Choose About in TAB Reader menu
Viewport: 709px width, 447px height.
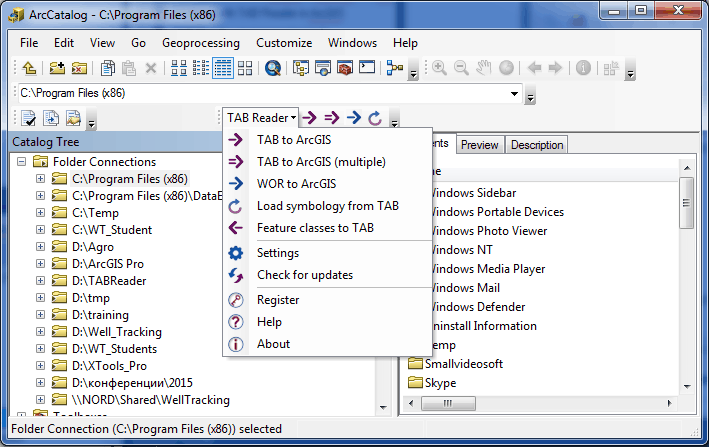click(327, 344)
